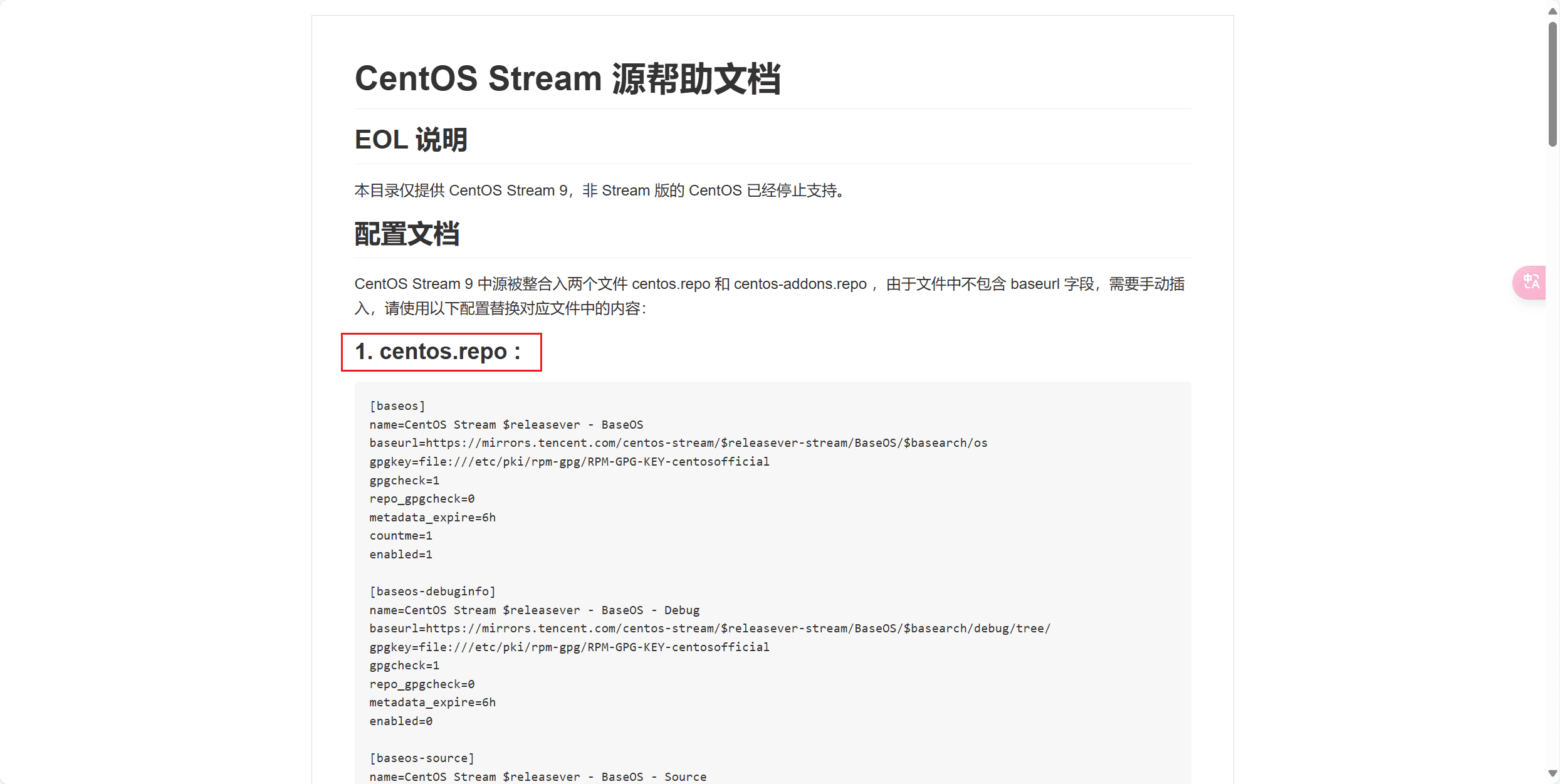This screenshot has height=784, width=1560.
Task: Click the 'BaseOS - Source' name line
Action: [x=538, y=777]
